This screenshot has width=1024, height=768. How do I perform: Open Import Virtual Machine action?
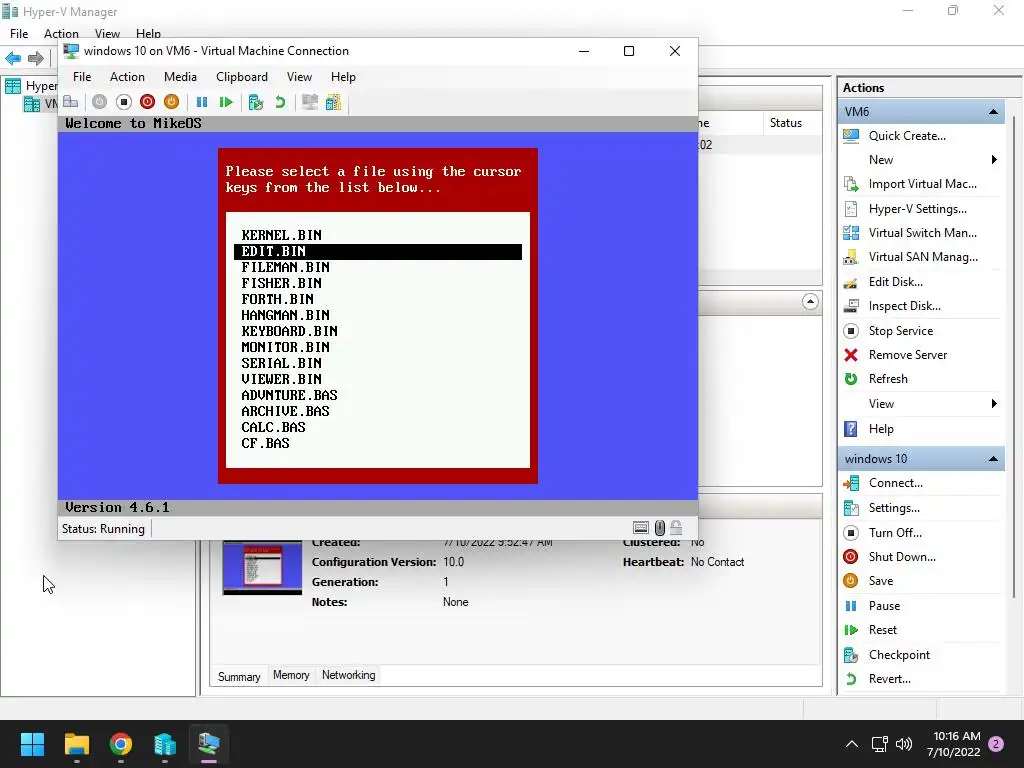923,184
